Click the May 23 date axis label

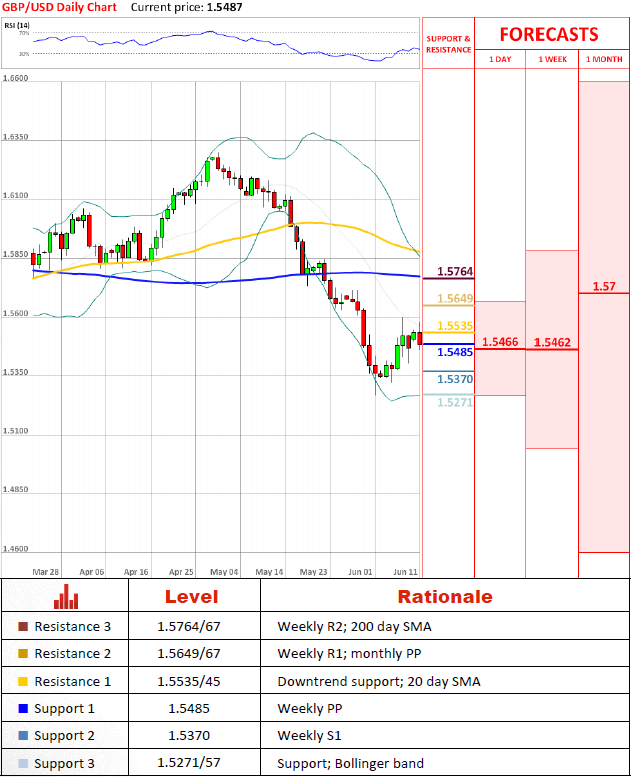[313, 572]
